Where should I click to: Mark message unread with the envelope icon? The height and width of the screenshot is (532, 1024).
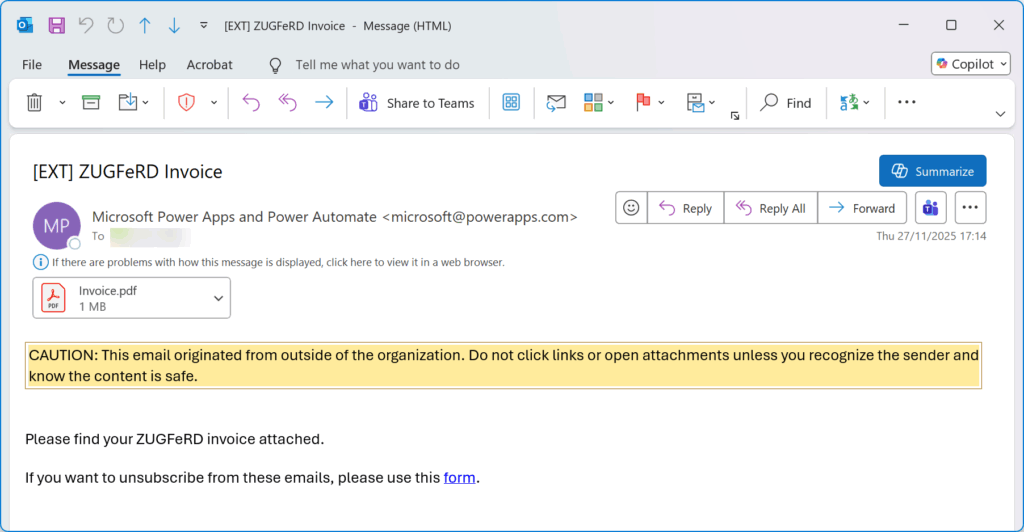point(556,103)
